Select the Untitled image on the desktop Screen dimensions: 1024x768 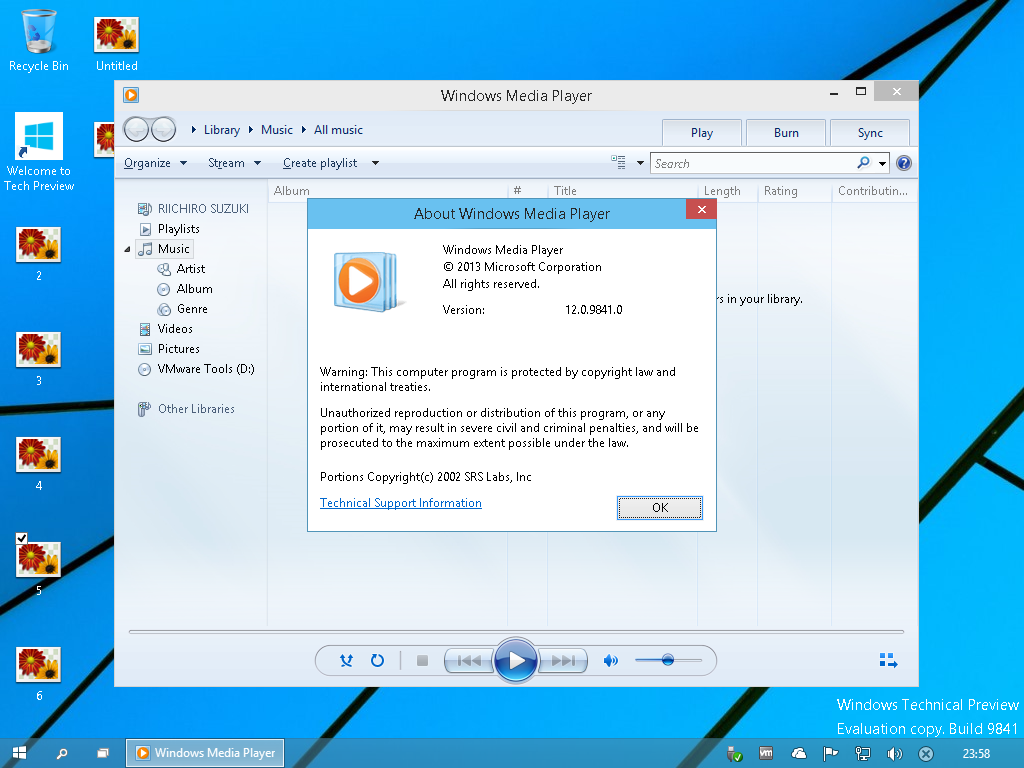(117, 44)
